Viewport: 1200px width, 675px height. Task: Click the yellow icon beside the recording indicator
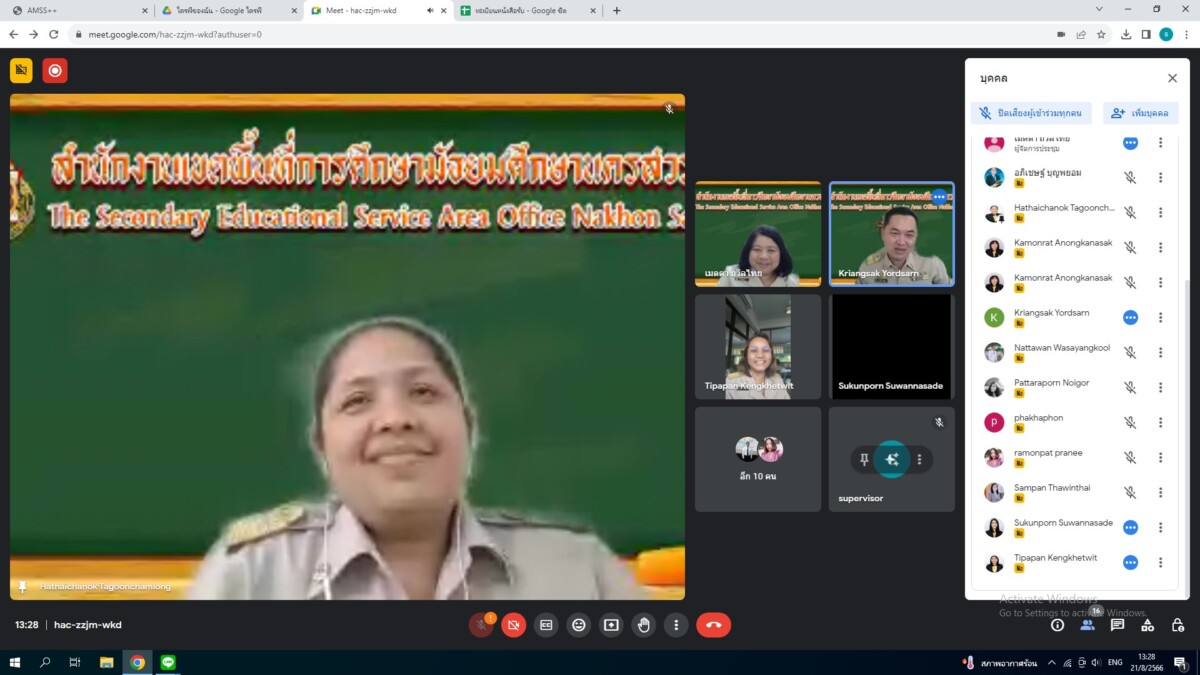tap(21, 71)
